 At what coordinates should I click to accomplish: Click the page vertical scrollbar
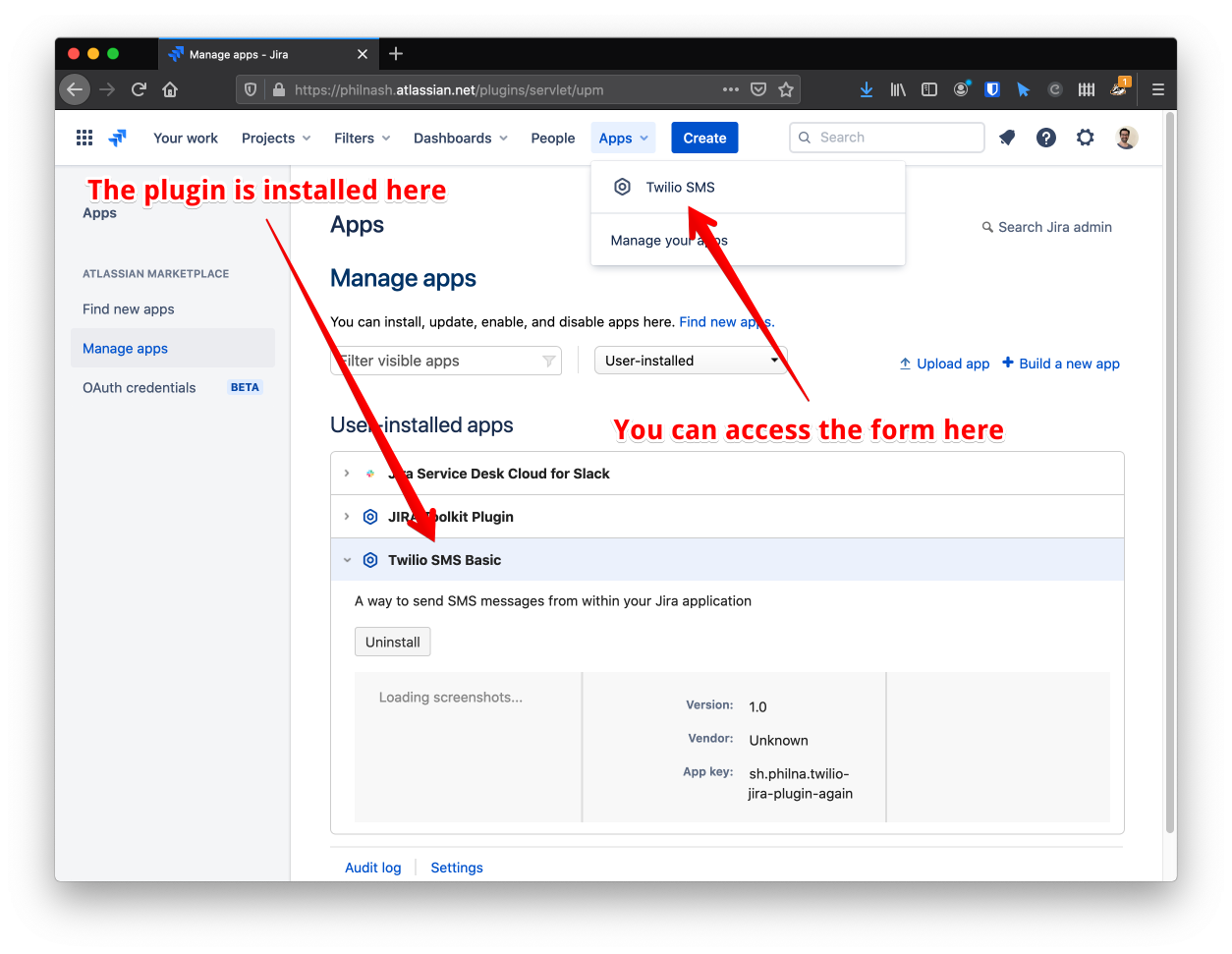[1170, 472]
